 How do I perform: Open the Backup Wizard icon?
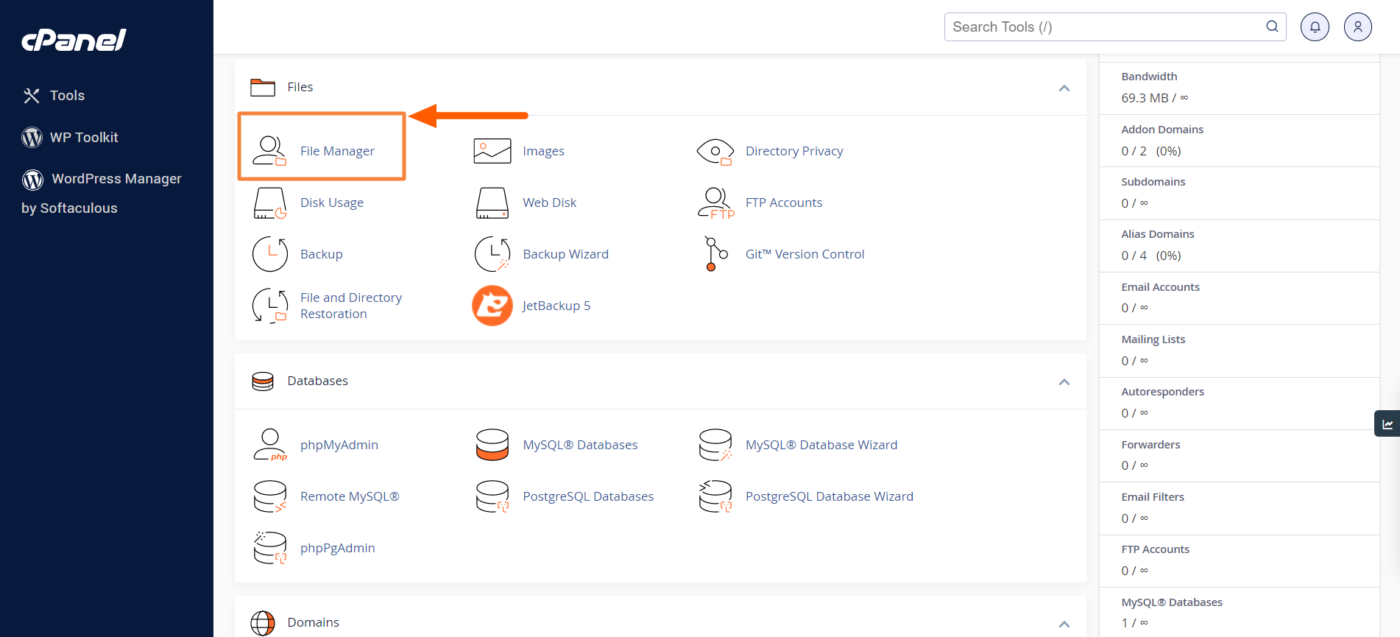tap(492, 254)
